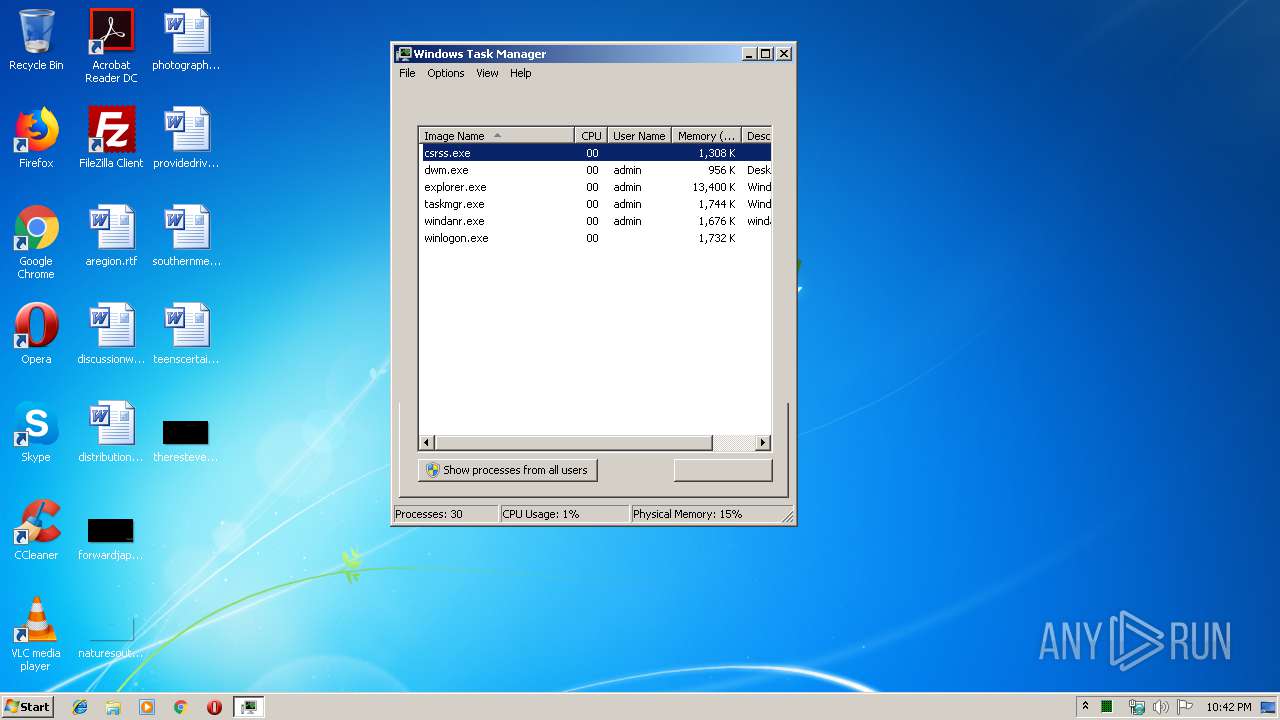Show hidden tray icons arrow

1085,707
